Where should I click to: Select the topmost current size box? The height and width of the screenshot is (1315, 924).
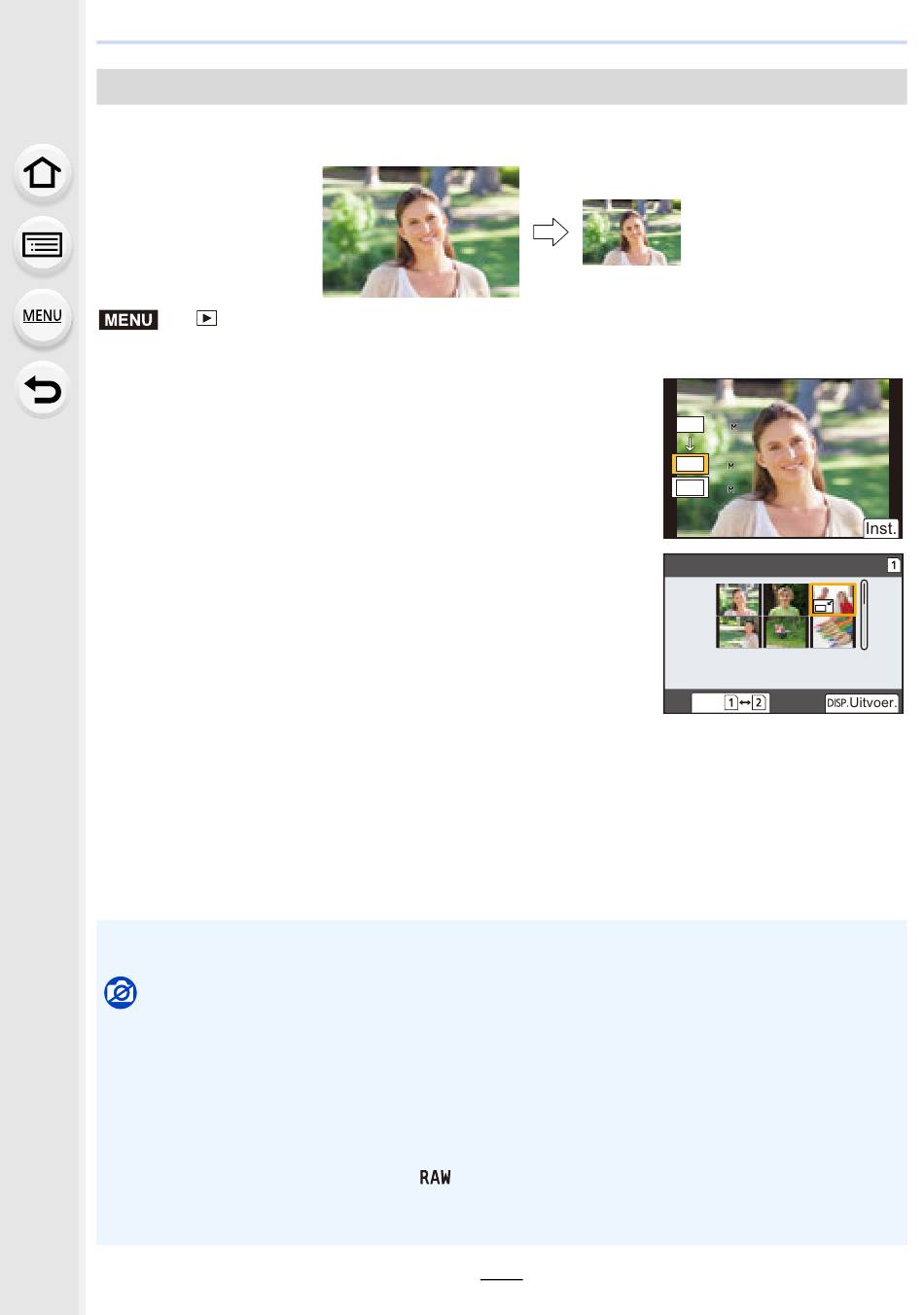pyautogui.click(x=690, y=424)
